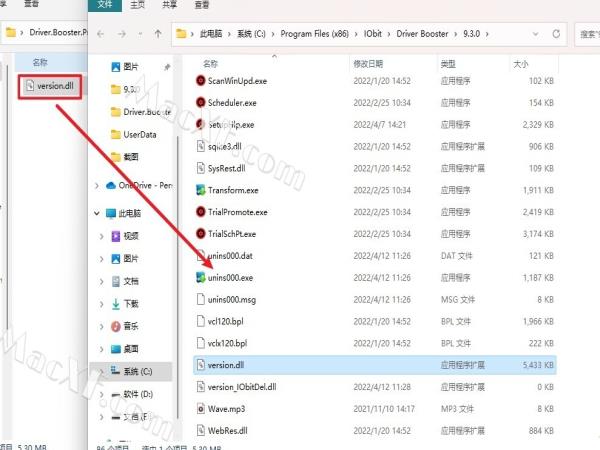
Task: Switch to the 查看 ribbon tab in front window
Action: click(x=202, y=5)
